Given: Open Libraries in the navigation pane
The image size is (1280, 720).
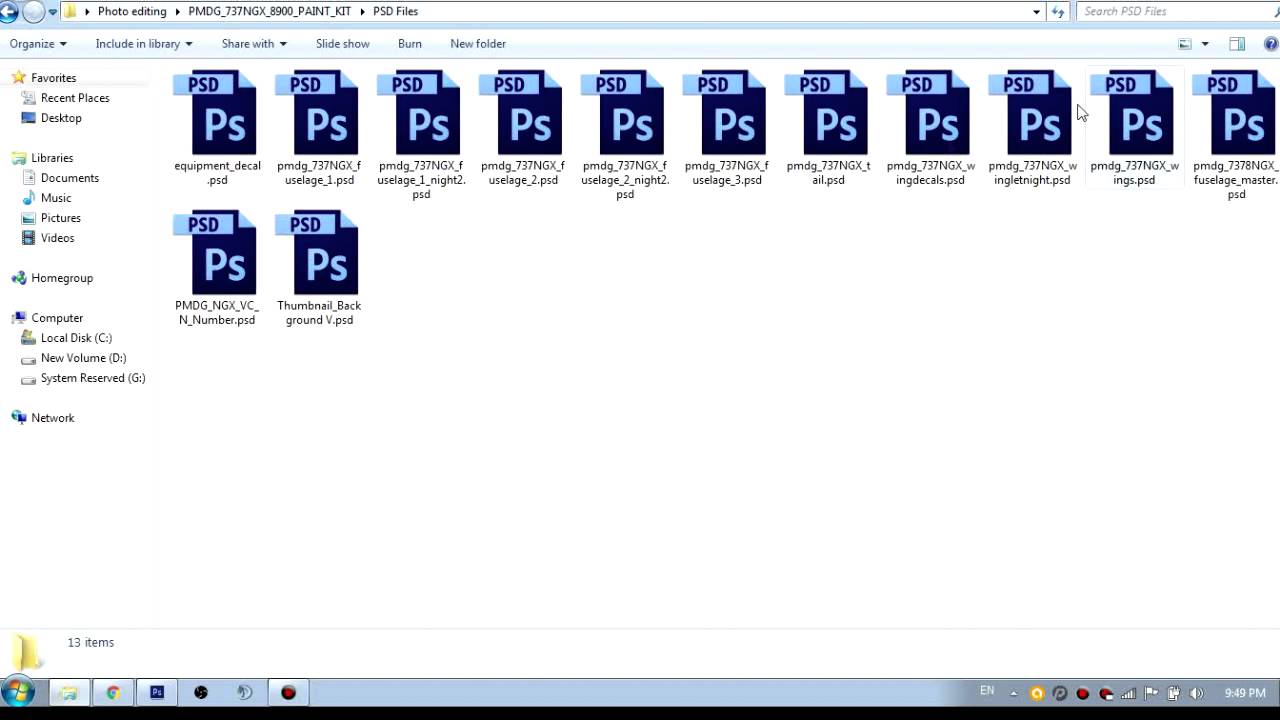Looking at the screenshot, I should tap(52, 158).
